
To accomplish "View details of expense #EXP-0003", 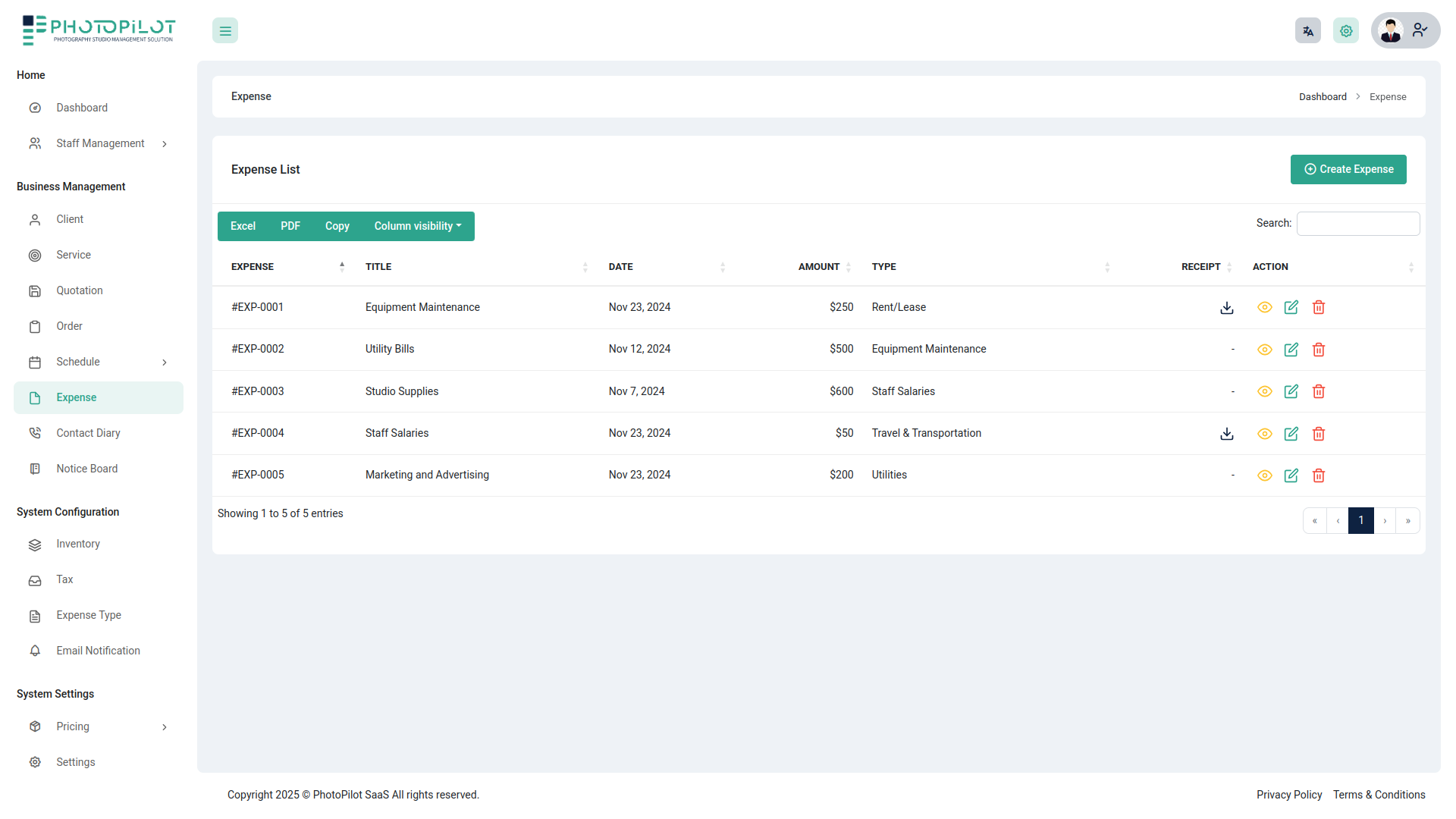I will [1265, 391].
